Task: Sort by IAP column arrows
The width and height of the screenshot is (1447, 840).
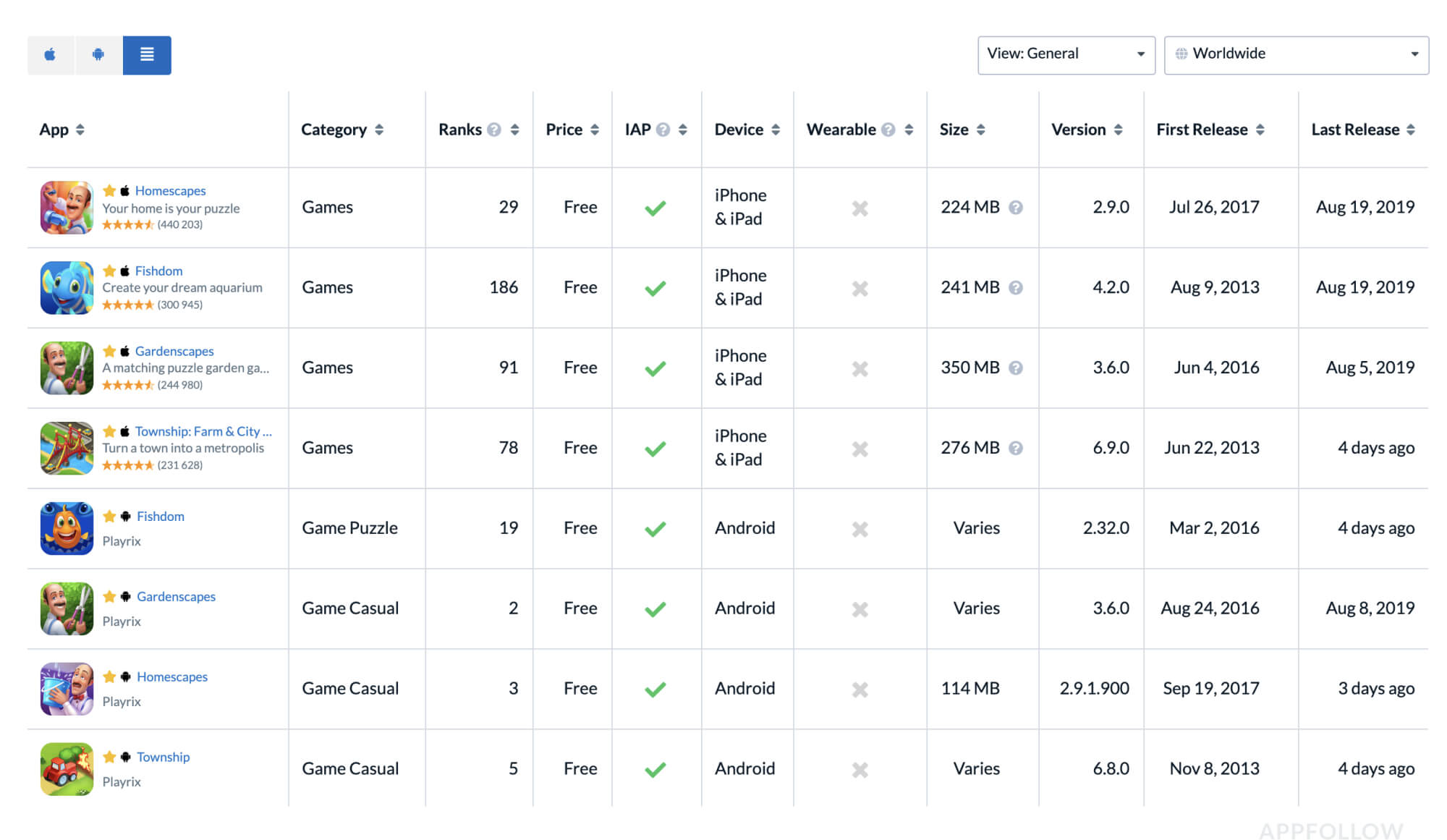Action: click(x=683, y=130)
